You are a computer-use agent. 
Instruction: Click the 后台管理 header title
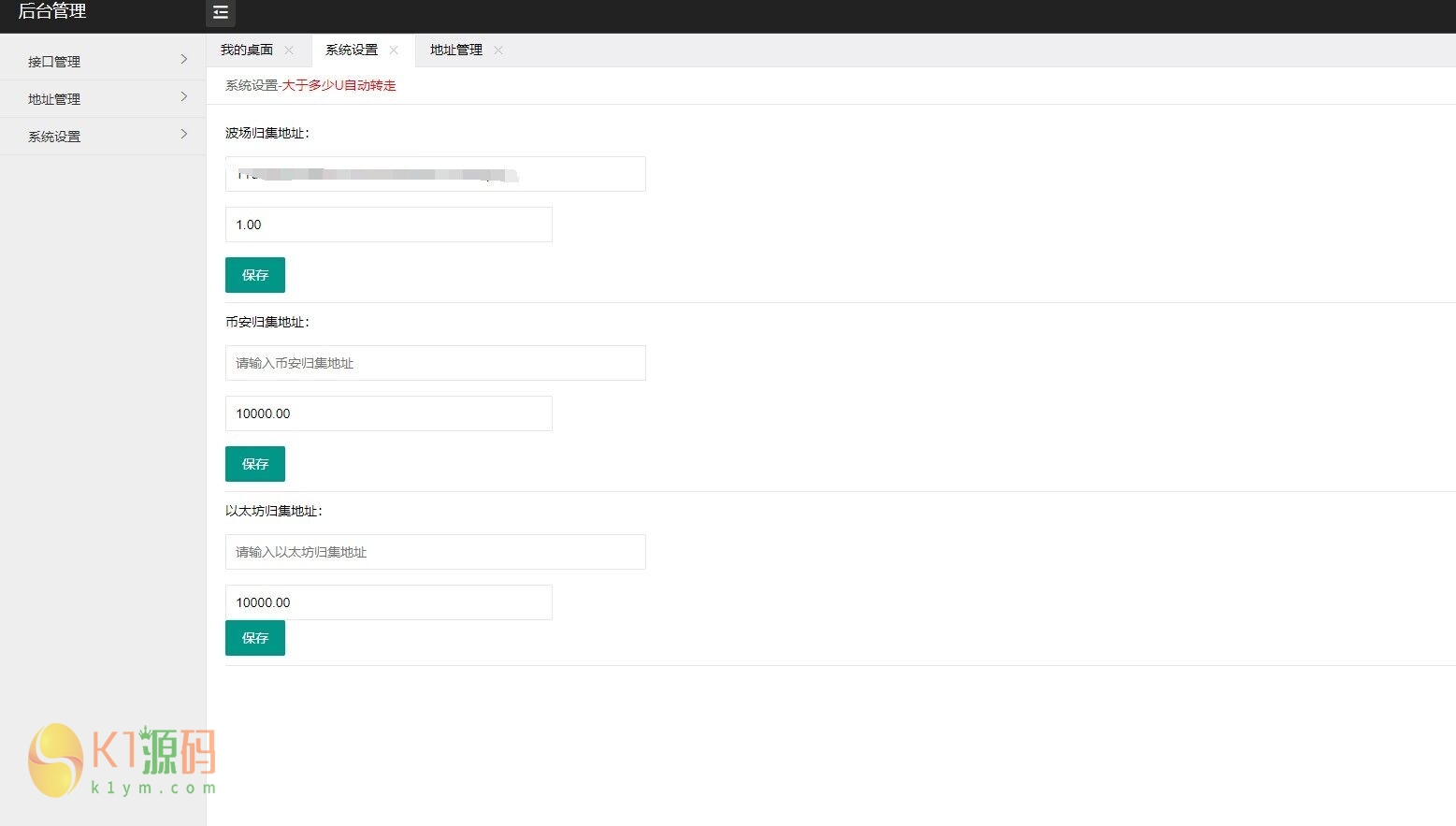click(x=52, y=11)
